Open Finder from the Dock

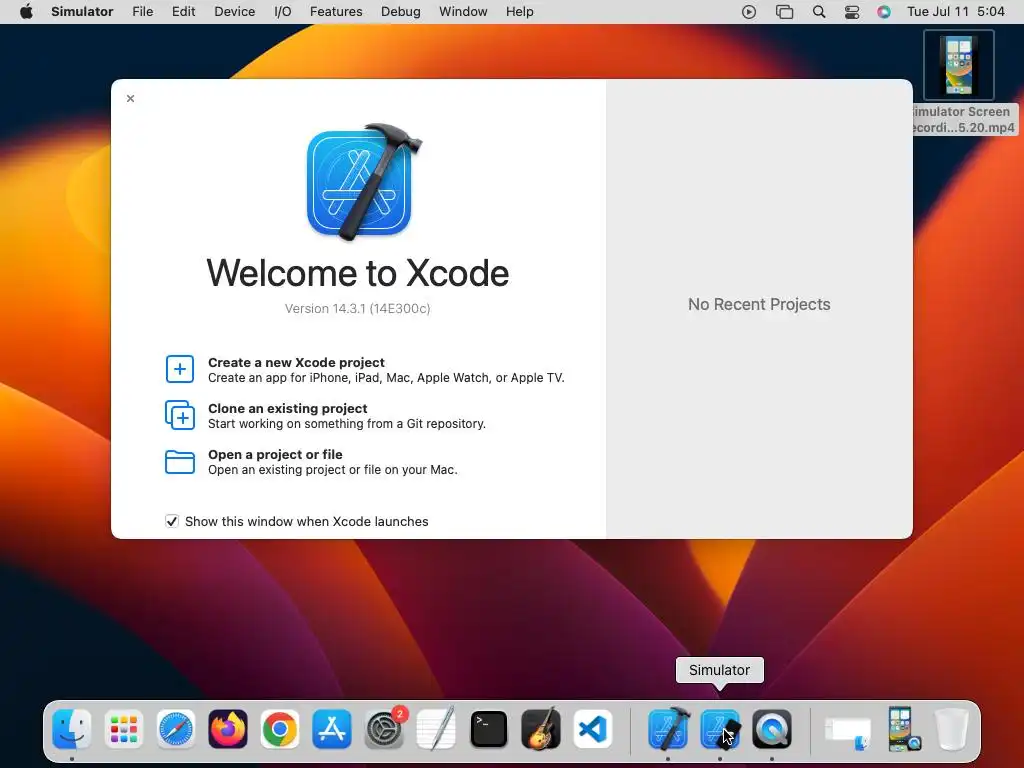(72, 729)
